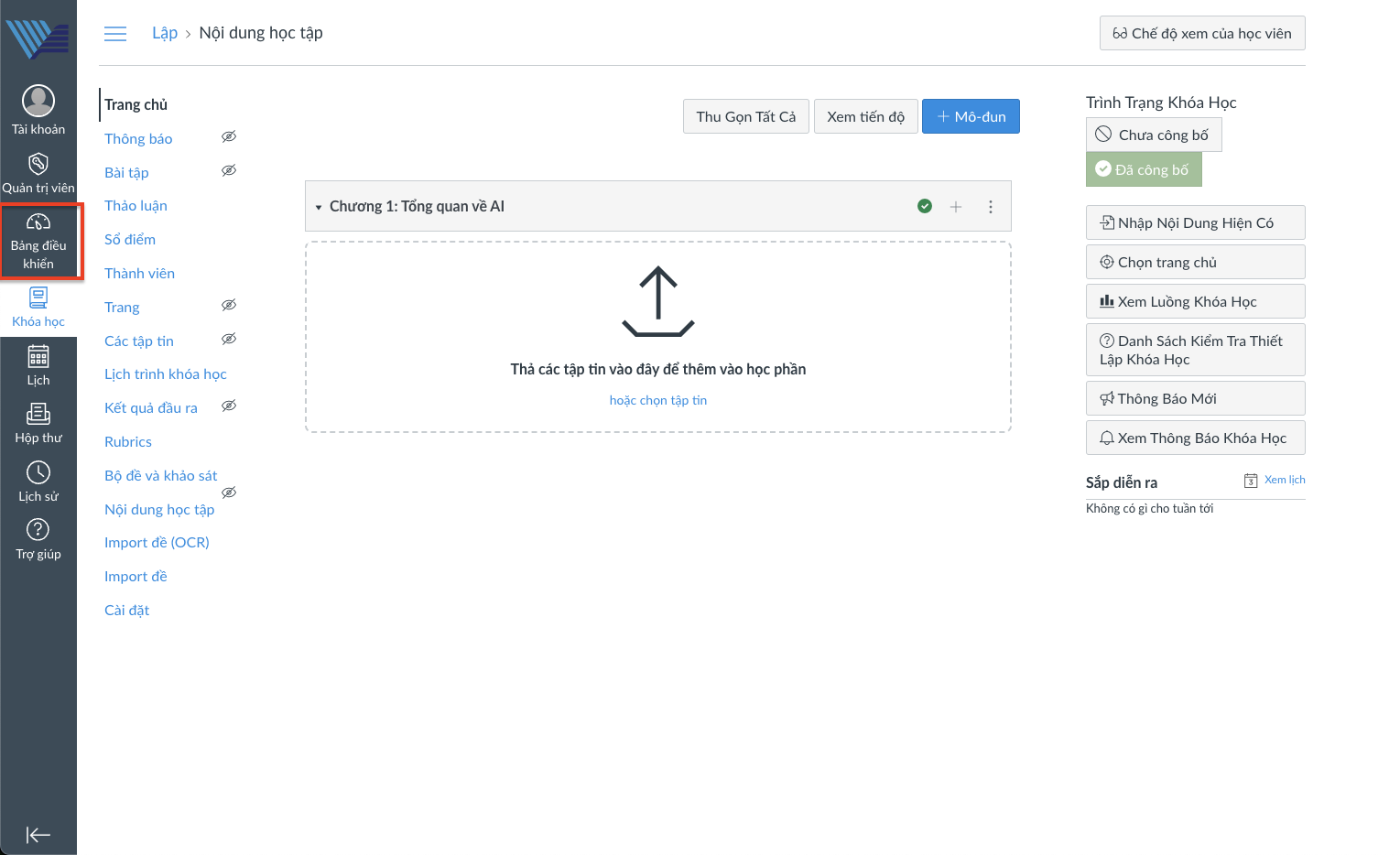Open Trợ giúp help icon
This screenshot has width=1400, height=855.
coord(38,531)
